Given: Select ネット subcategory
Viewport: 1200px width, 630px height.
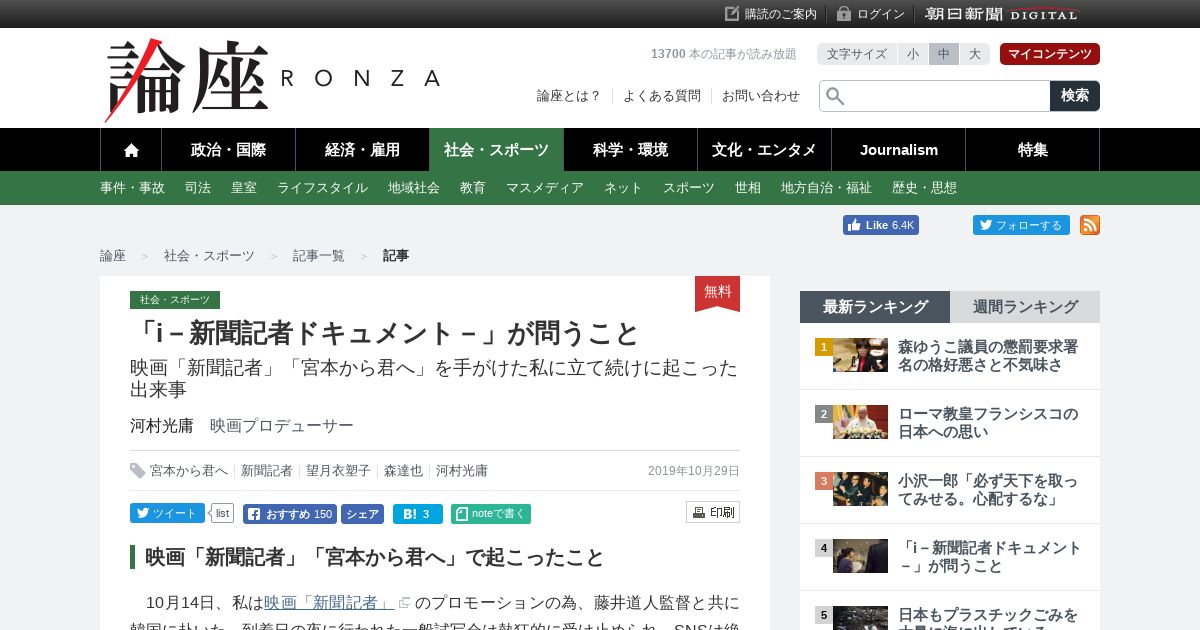Looking at the screenshot, I should (623, 188).
